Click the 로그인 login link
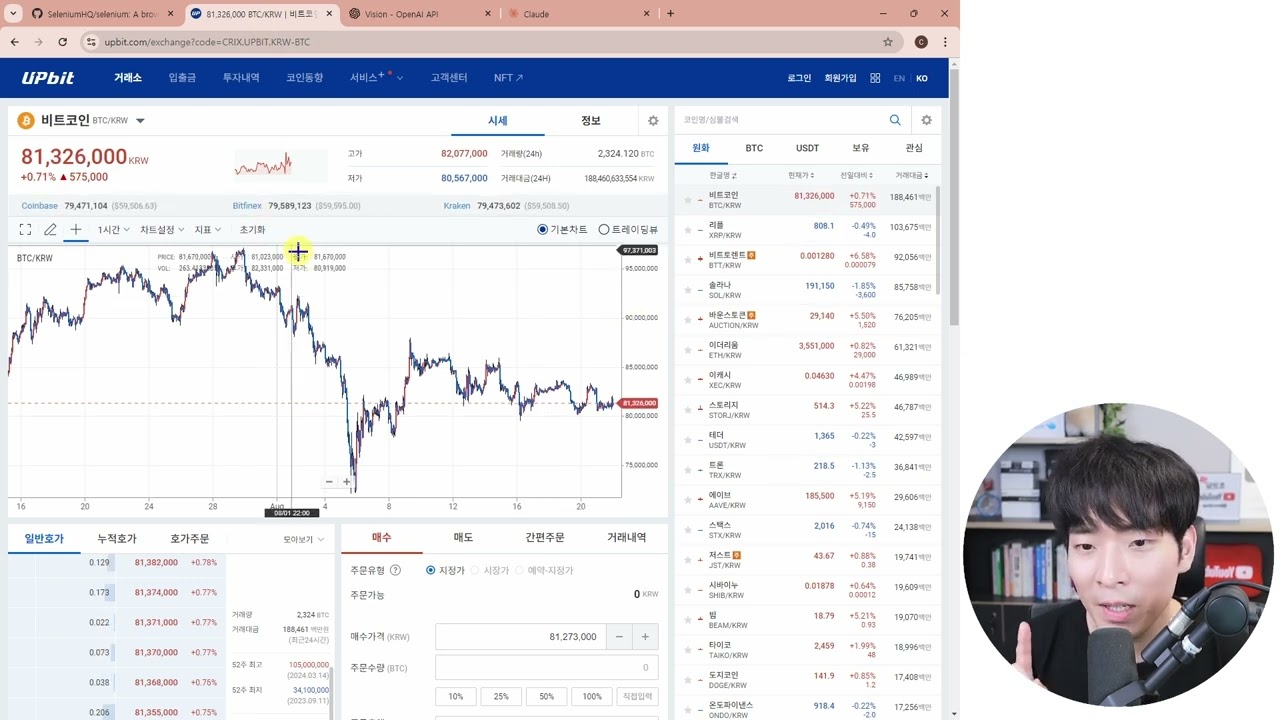This screenshot has width=1280, height=720. coord(799,78)
